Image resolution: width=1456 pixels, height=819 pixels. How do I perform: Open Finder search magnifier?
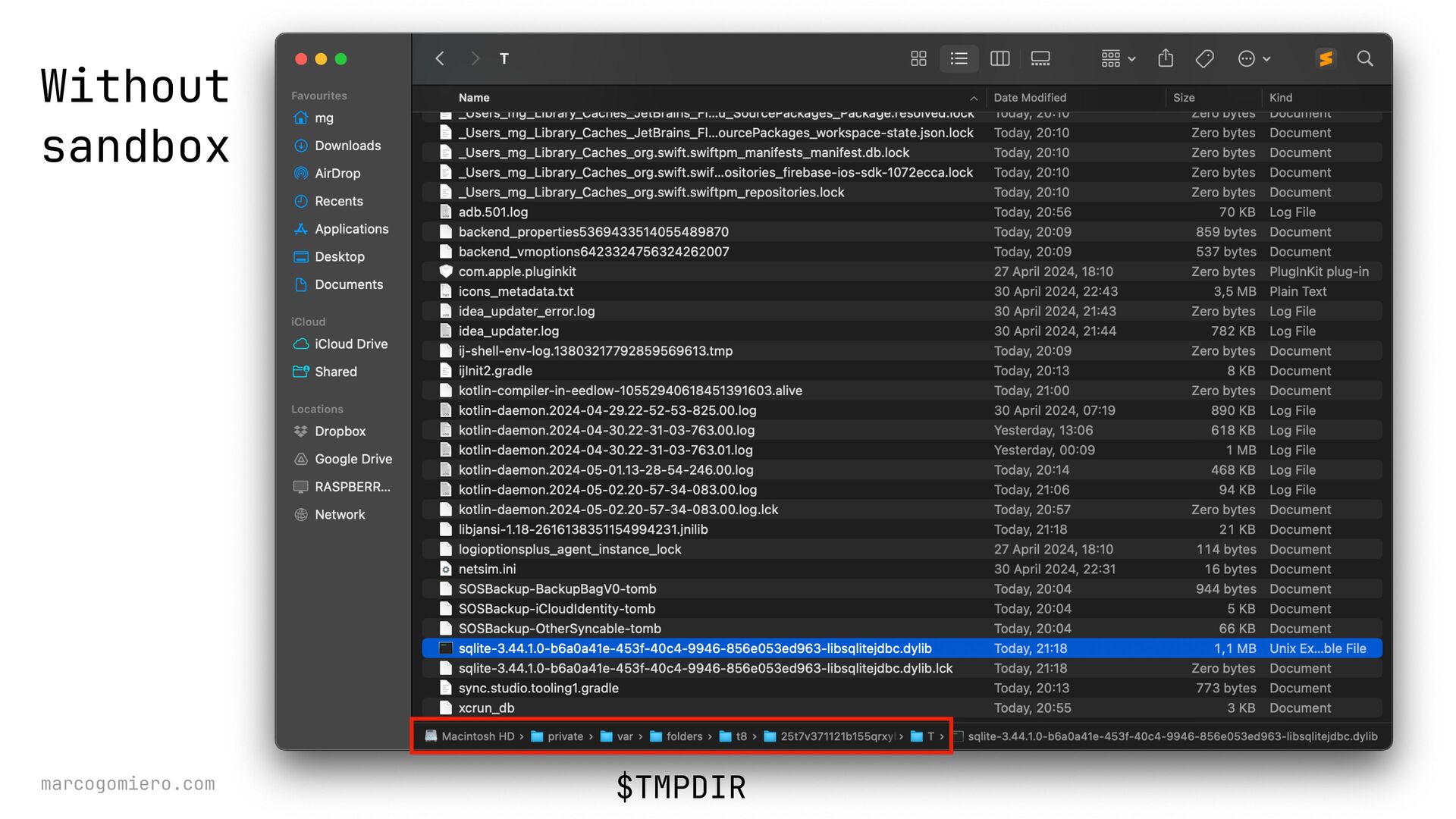click(x=1365, y=58)
